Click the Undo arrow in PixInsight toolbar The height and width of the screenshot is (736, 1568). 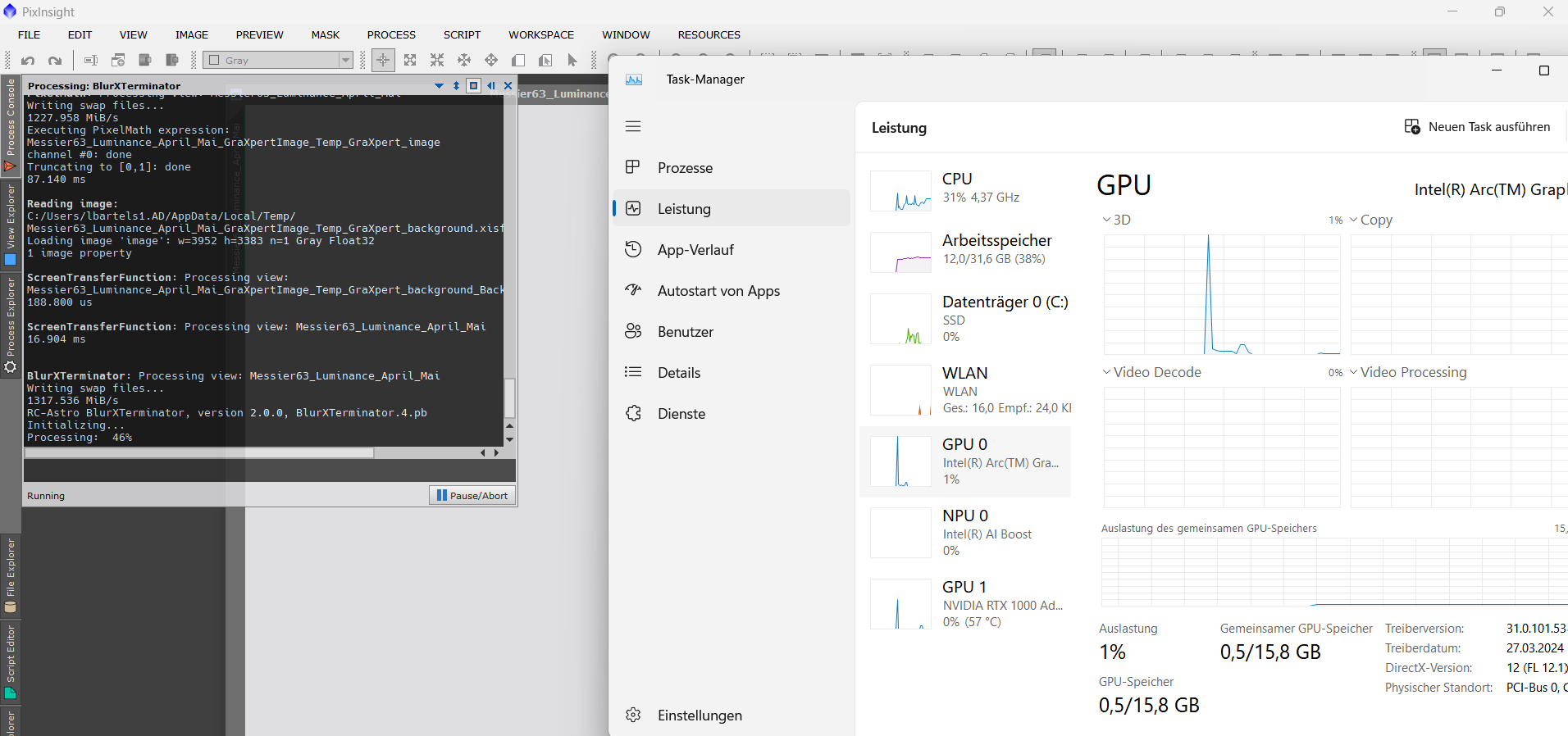point(28,60)
